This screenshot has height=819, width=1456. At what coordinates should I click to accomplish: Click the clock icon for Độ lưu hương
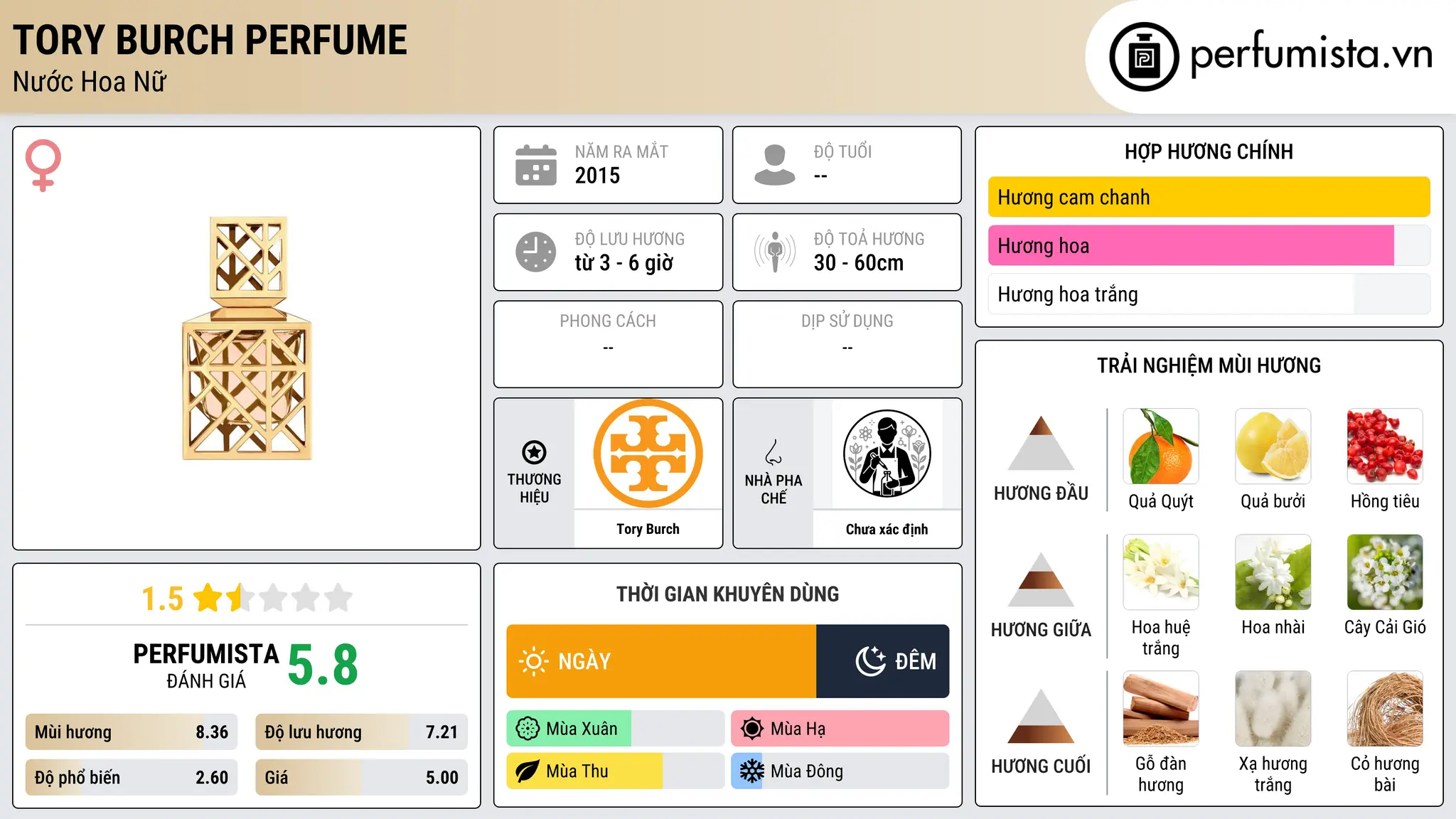[x=536, y=252]
